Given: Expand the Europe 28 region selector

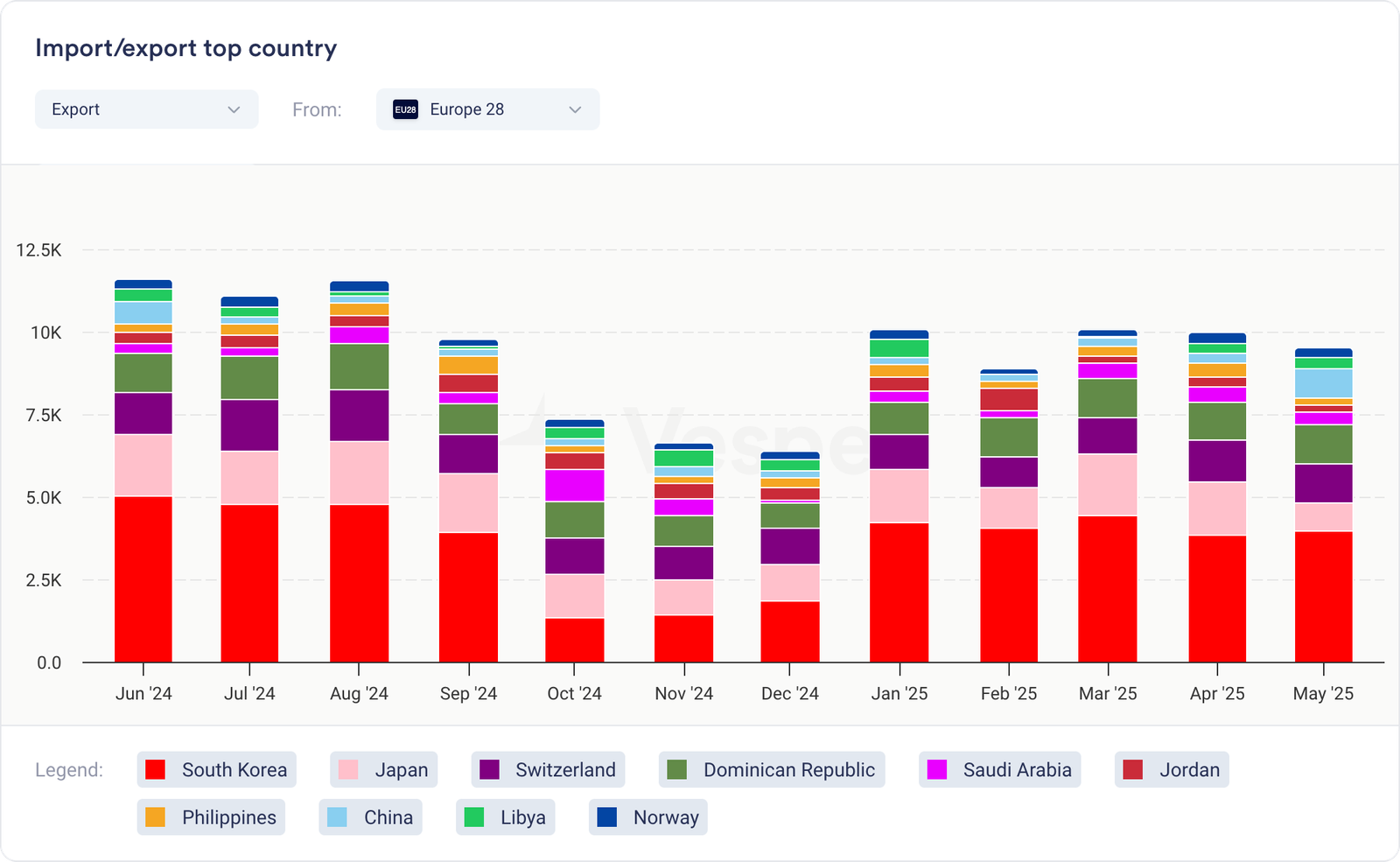Looking at the screenshot, I should tap(487, 109).
